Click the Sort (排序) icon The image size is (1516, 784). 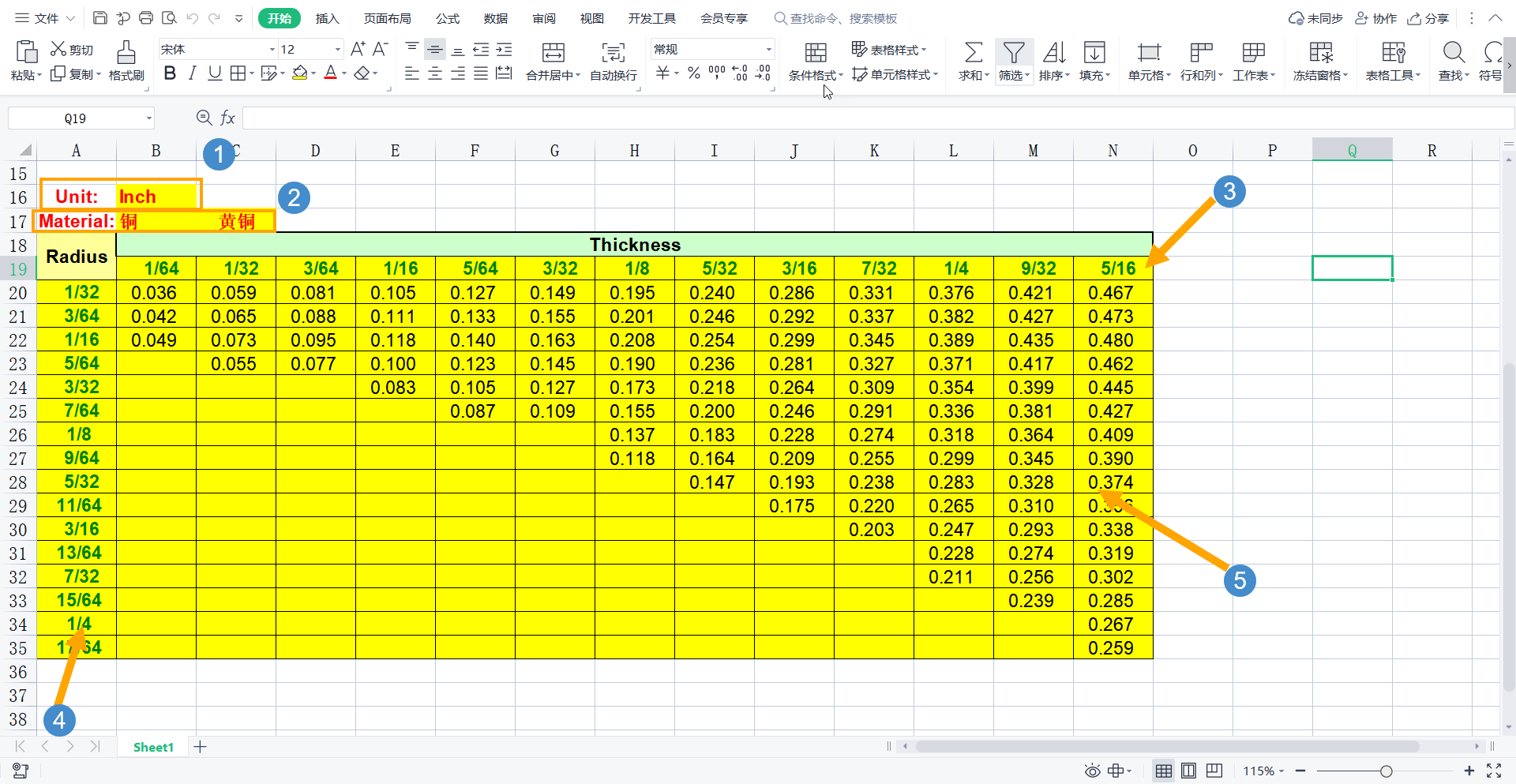pyautogui.click(x=1054, y=53)
